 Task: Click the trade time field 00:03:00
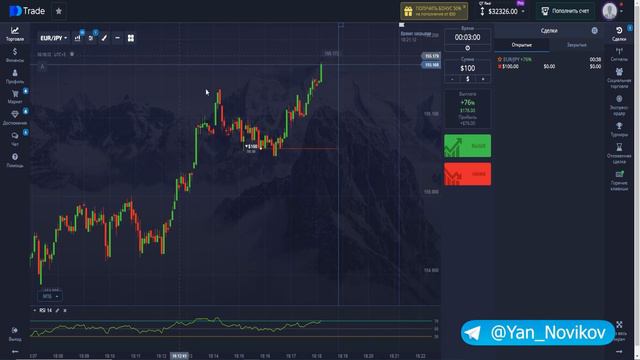point(467,37)
